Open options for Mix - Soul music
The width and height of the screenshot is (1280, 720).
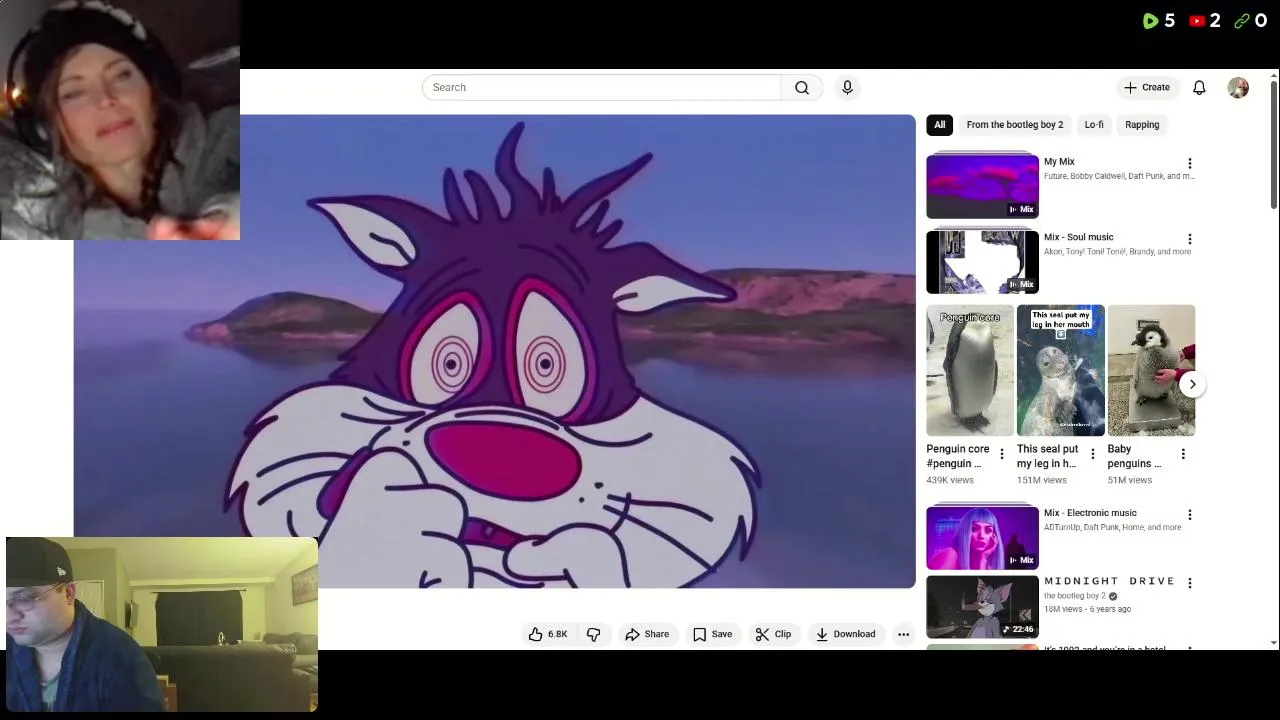point(1189,239)
